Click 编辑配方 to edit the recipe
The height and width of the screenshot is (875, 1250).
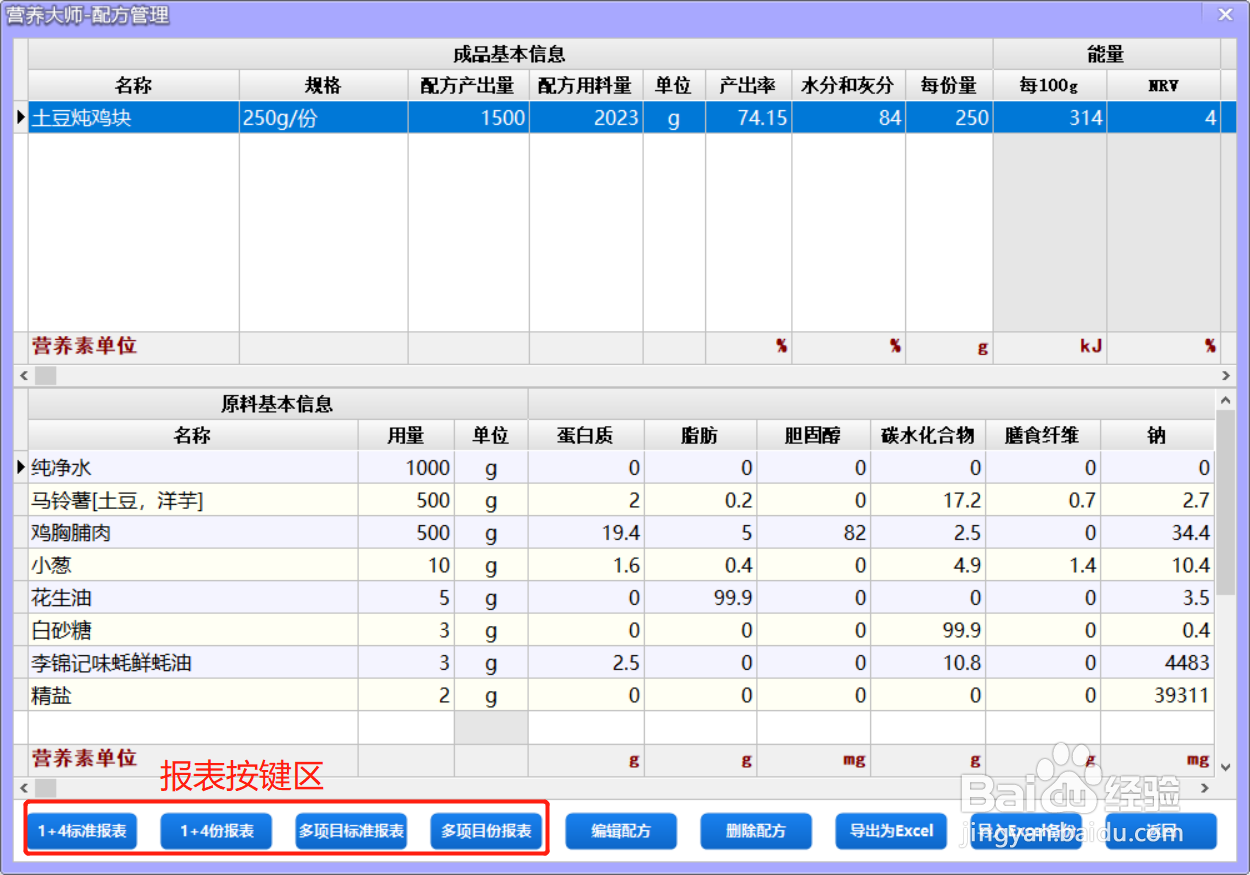tap(621, 831)
